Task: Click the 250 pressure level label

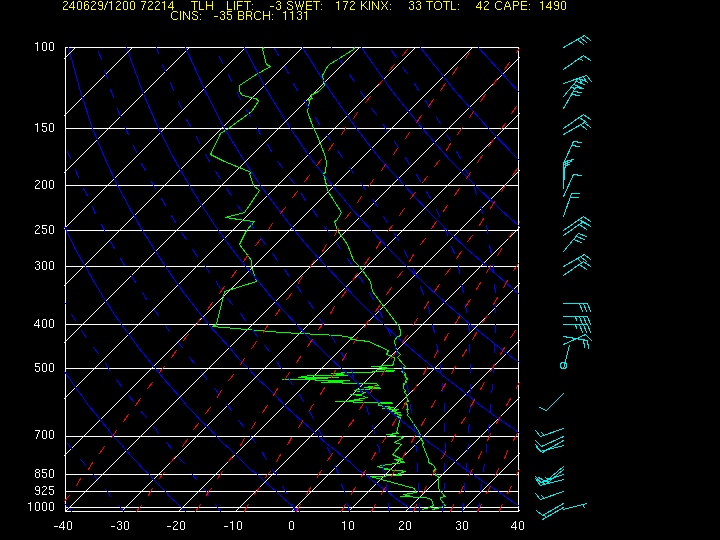Action: pyautogui.click(x=45, y=229)
